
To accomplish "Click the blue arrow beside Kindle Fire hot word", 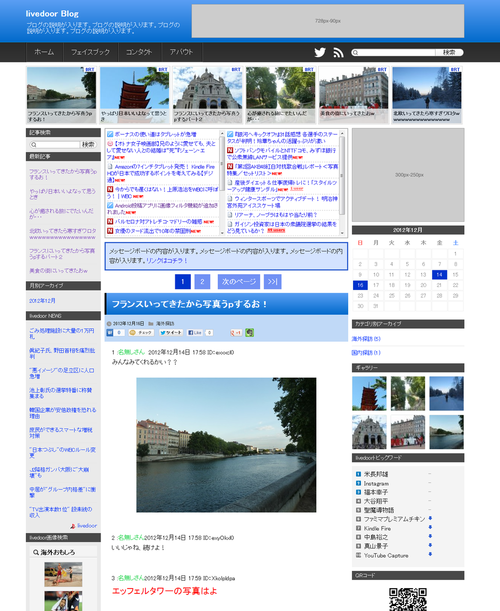I will (x=430, y=528).
